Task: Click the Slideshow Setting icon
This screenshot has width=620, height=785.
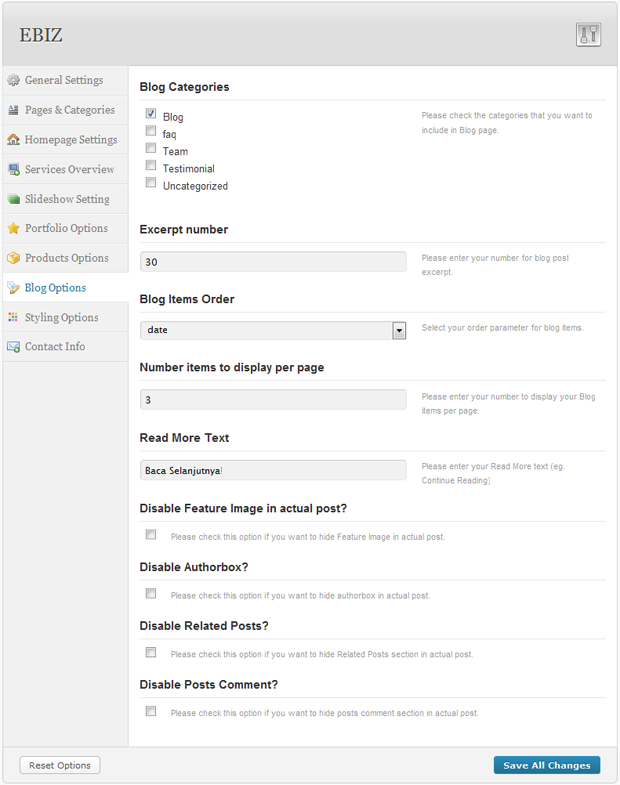Action: pyautogui.click(x=13, y=199)
